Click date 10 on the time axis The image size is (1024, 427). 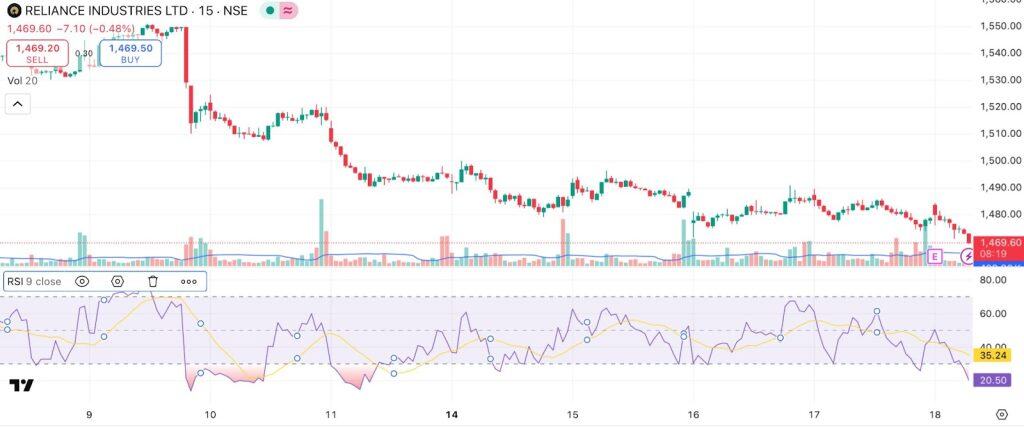click(x=210, y=415)
